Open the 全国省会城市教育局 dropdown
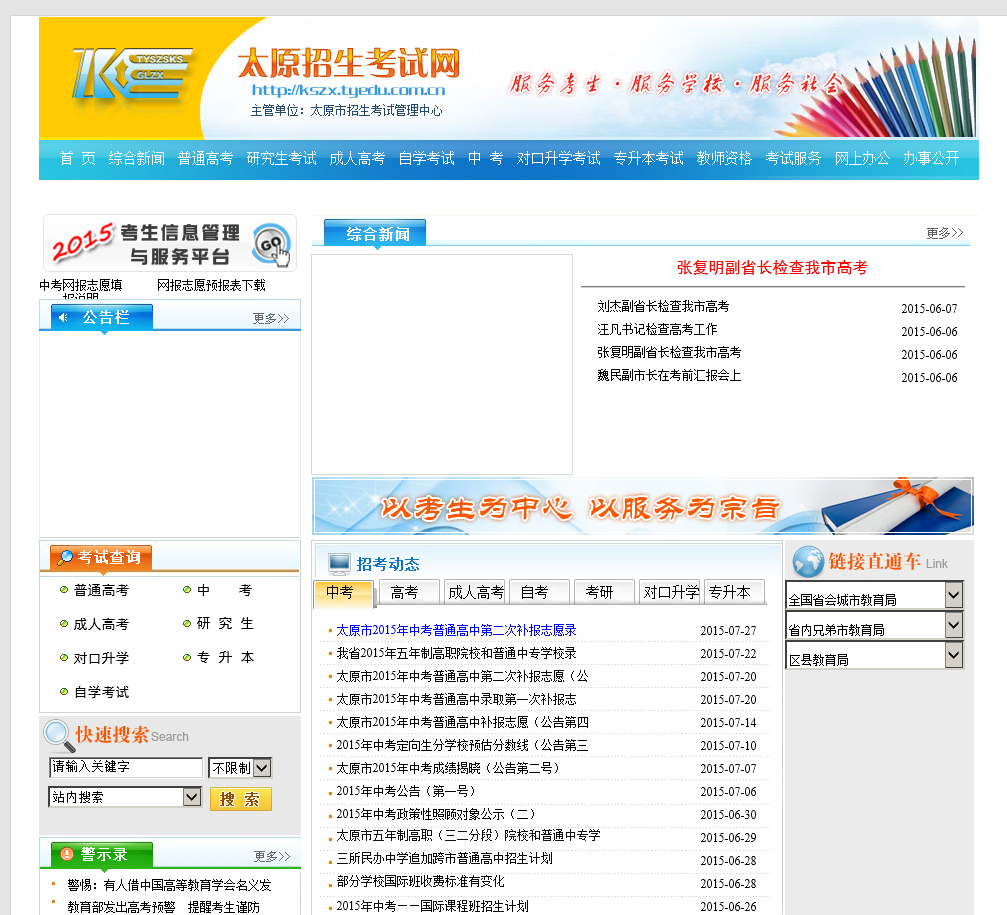The width and height of the screenshot is (1007, 915). [x=874, y=596]
